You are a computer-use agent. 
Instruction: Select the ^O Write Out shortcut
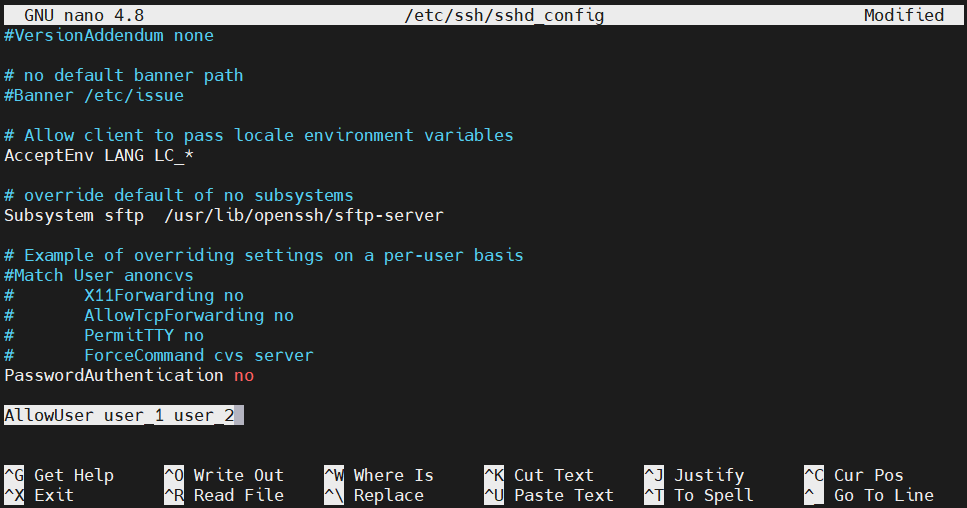(224, 475)
